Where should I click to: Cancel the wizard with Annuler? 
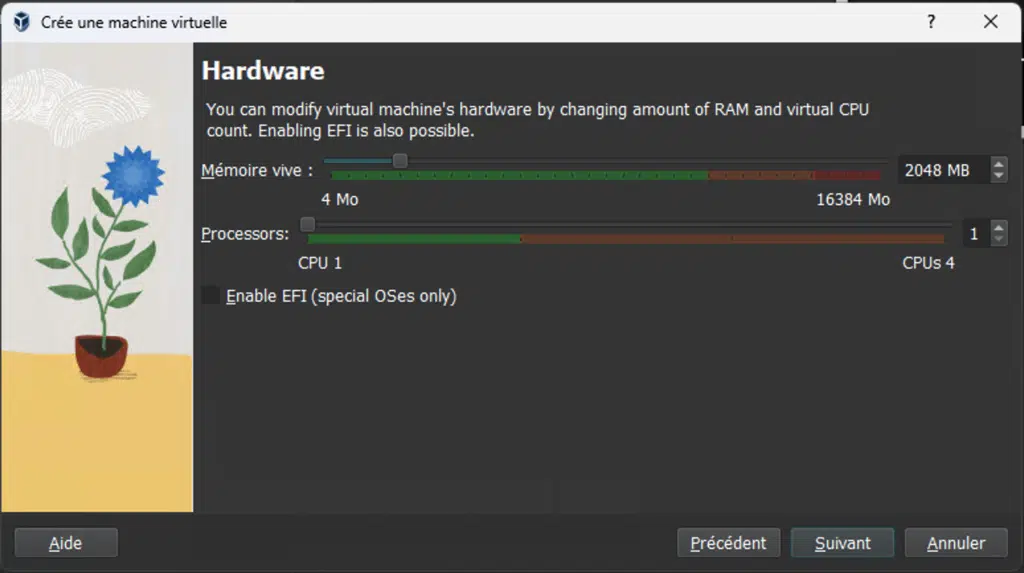pyautogui.click(x=956, y=543)
